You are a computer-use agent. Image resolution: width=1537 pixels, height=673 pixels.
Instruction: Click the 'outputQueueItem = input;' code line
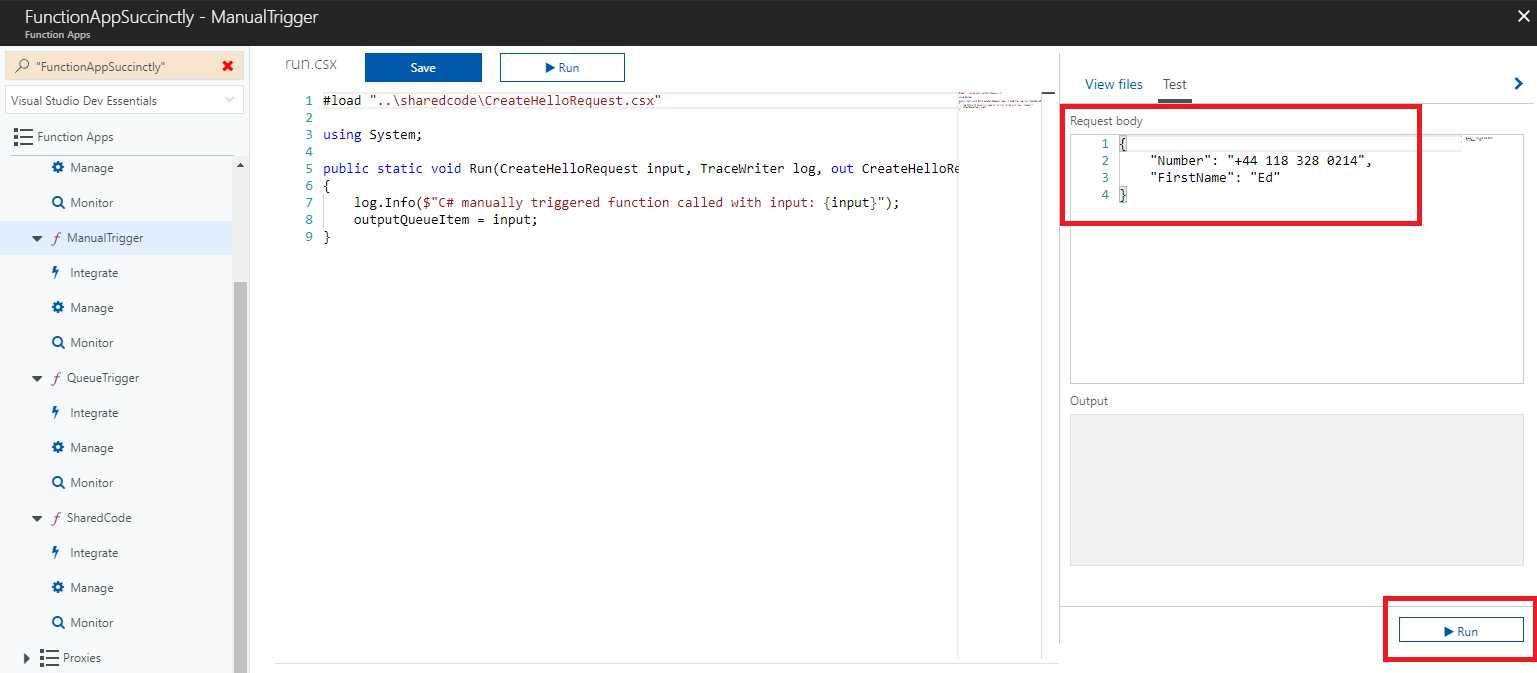pos(445,219)
